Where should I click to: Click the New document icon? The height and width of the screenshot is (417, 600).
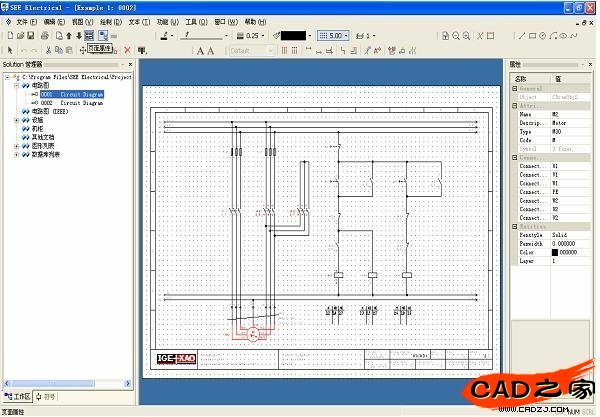click(x=9, y=35)
